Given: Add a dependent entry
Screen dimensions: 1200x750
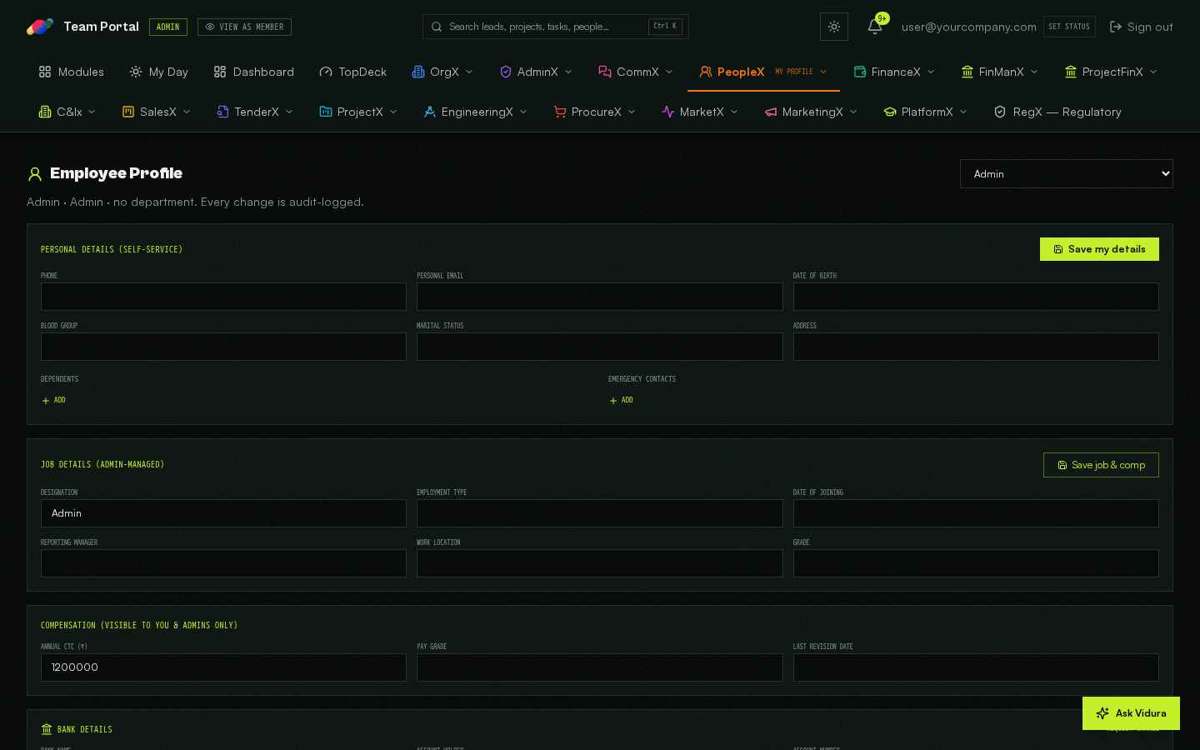Looking at the screenshot, I should 54,400.
